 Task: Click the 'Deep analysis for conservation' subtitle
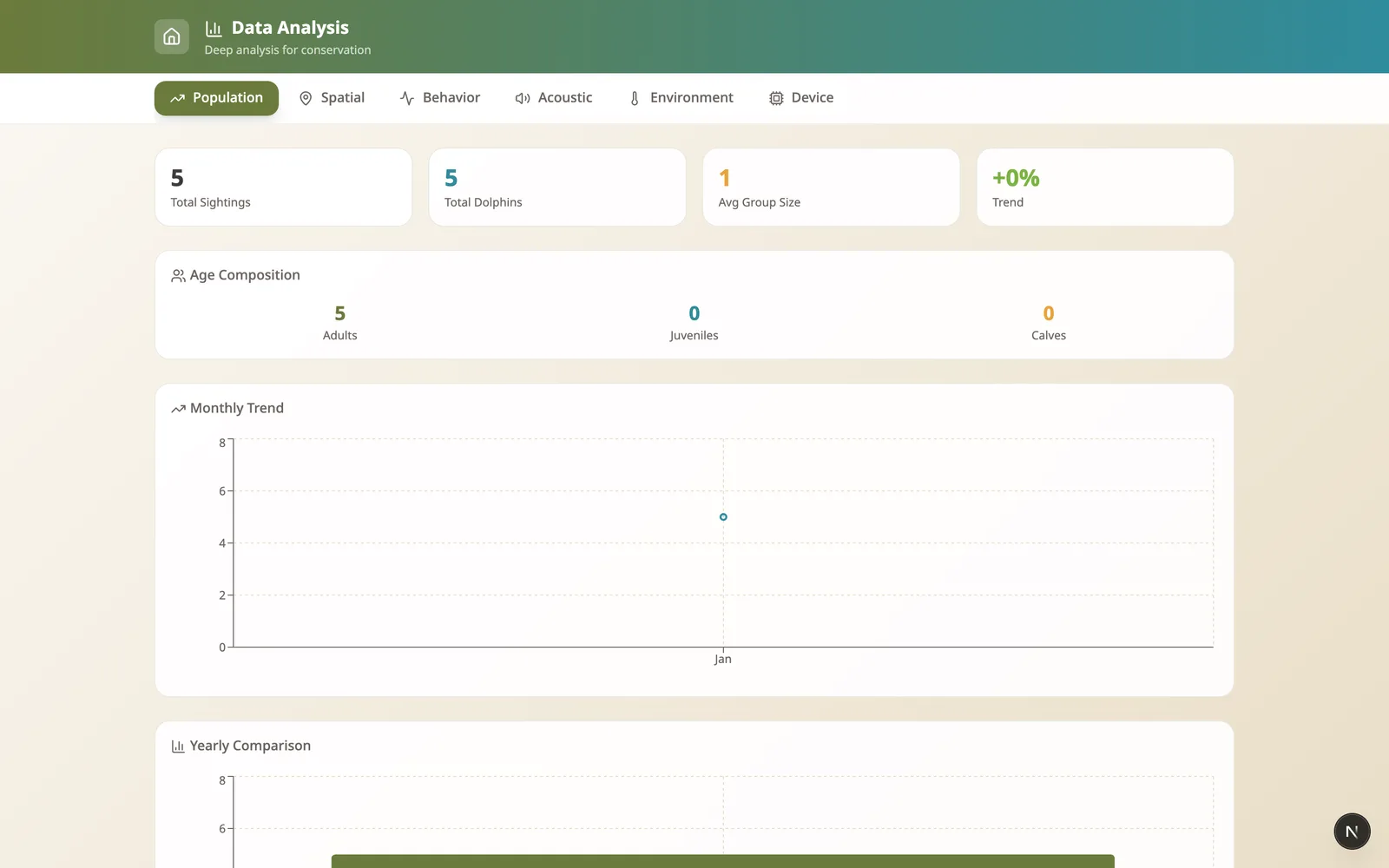click(287, 50)
